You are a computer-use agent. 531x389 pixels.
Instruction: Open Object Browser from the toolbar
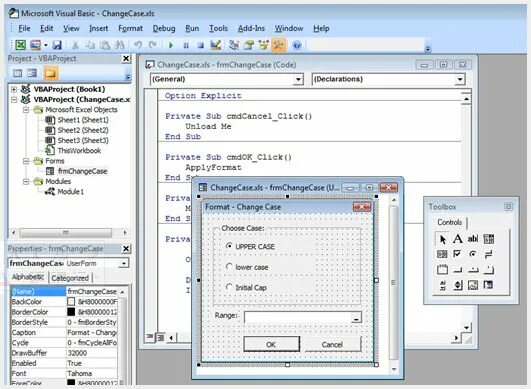point(263,45)
